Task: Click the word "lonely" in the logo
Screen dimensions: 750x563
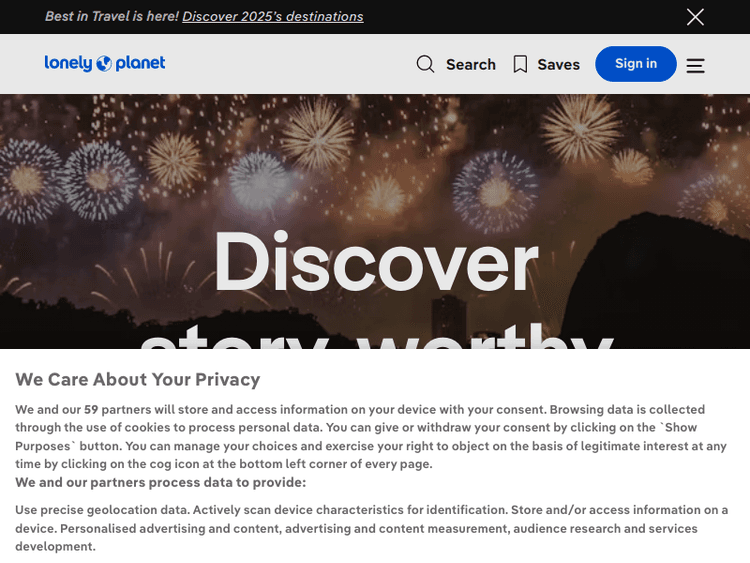Action: [68, 63]
